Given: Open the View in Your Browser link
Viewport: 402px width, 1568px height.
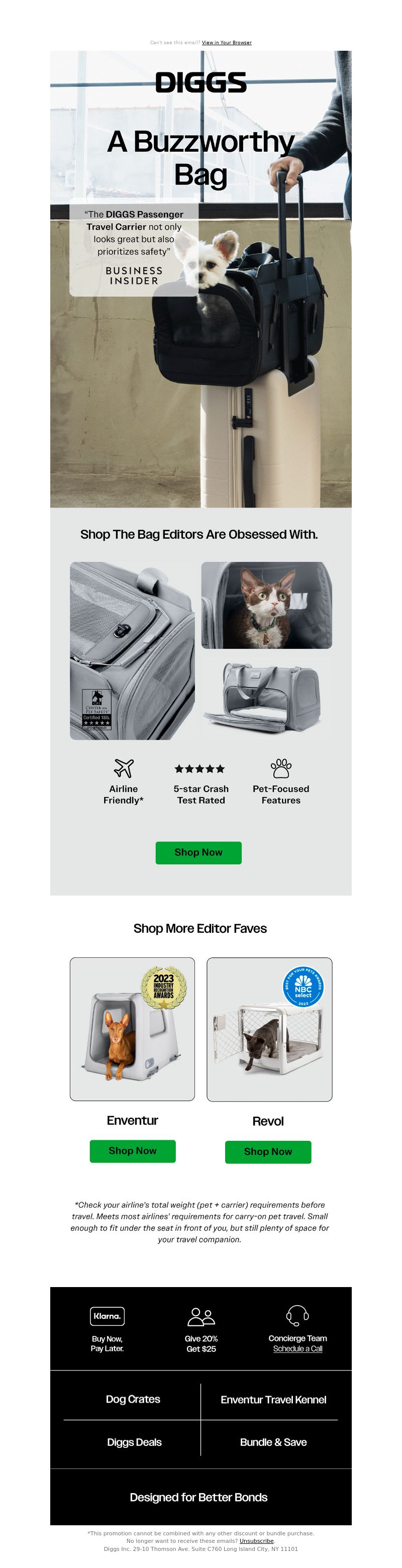Looking at the screenshot, I should (x=226, y=43).
